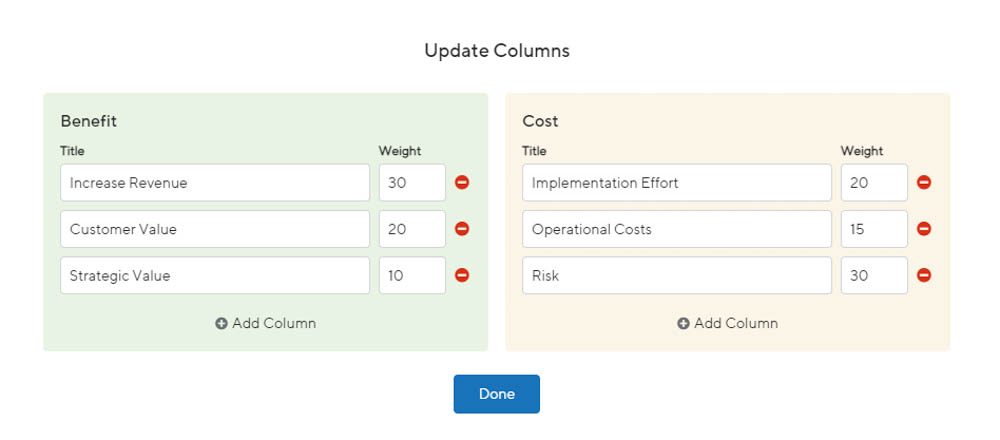The image size is (1000, 440).
Task: Edit the Implementation Effort title field
Action: [676, 183]
